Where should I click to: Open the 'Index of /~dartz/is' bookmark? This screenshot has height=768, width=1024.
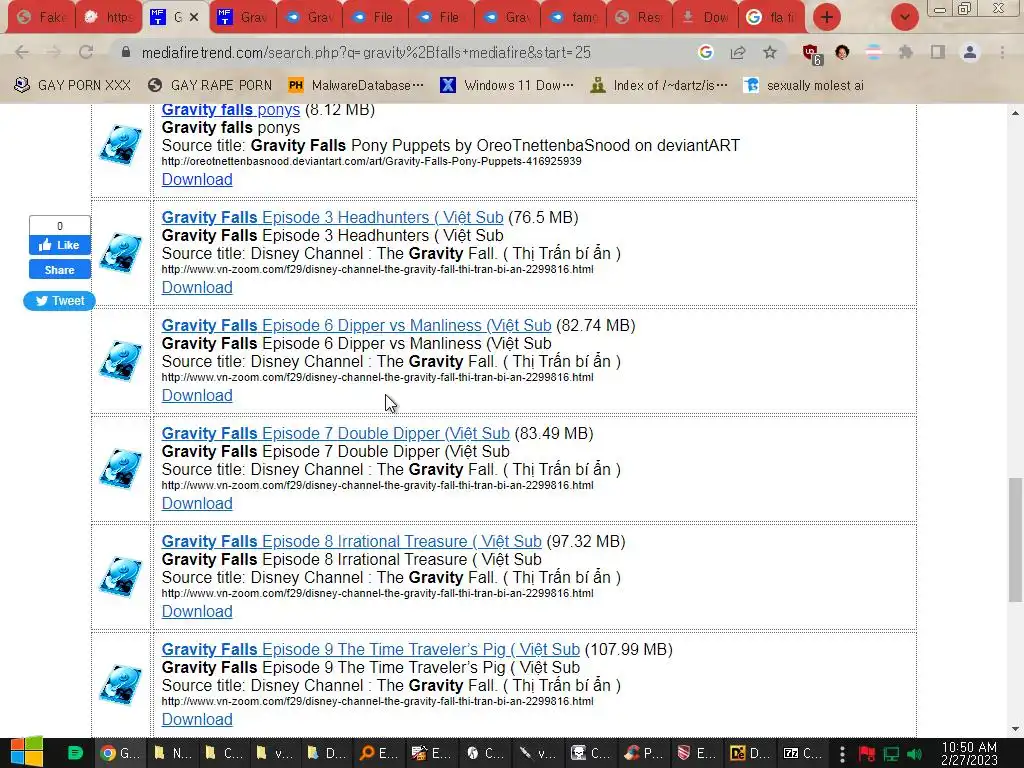pos(659,85)
